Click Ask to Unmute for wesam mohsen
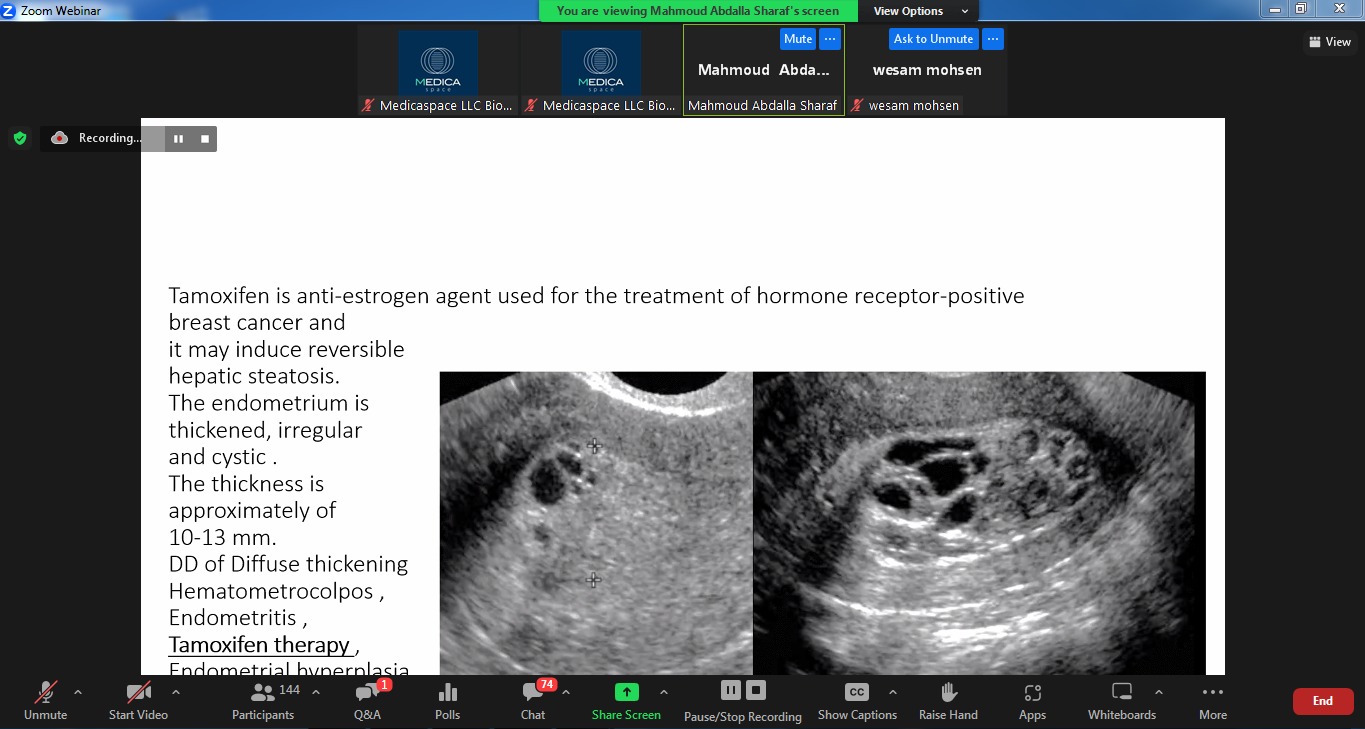This screenshot has width=1365, height=729. [933, 39]
